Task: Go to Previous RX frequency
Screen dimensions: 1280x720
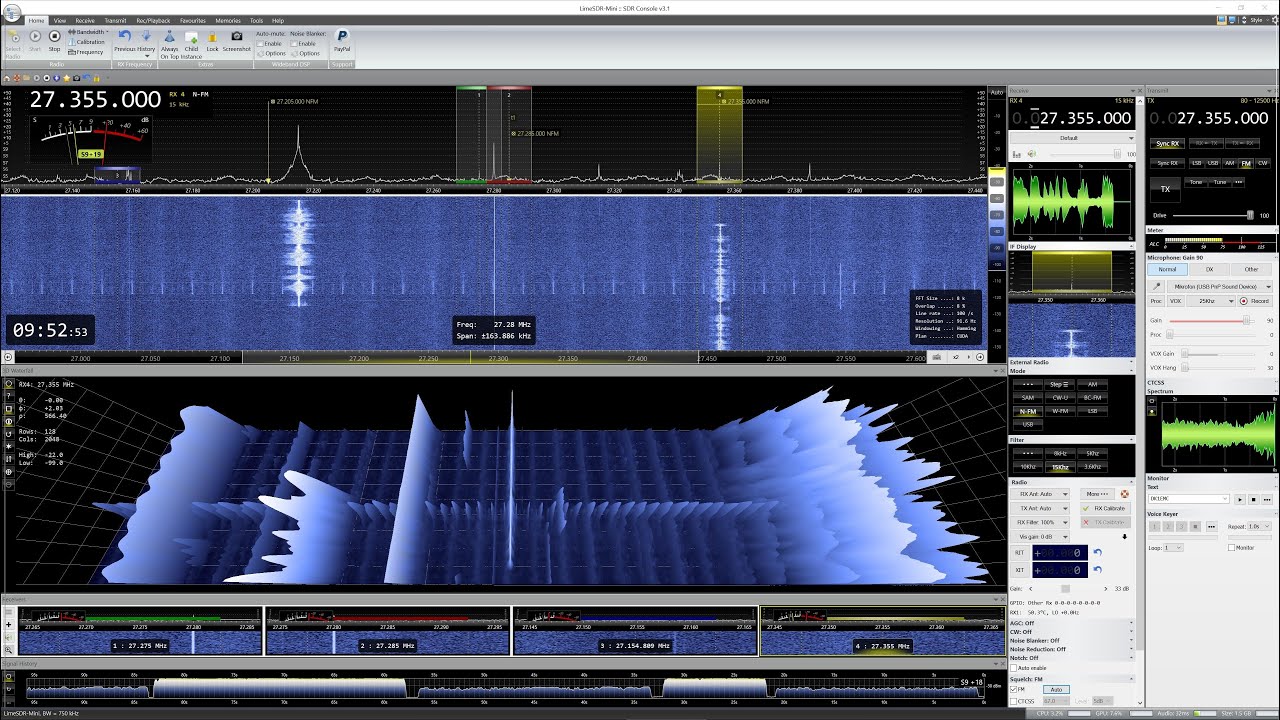Action: click(124, 40)
